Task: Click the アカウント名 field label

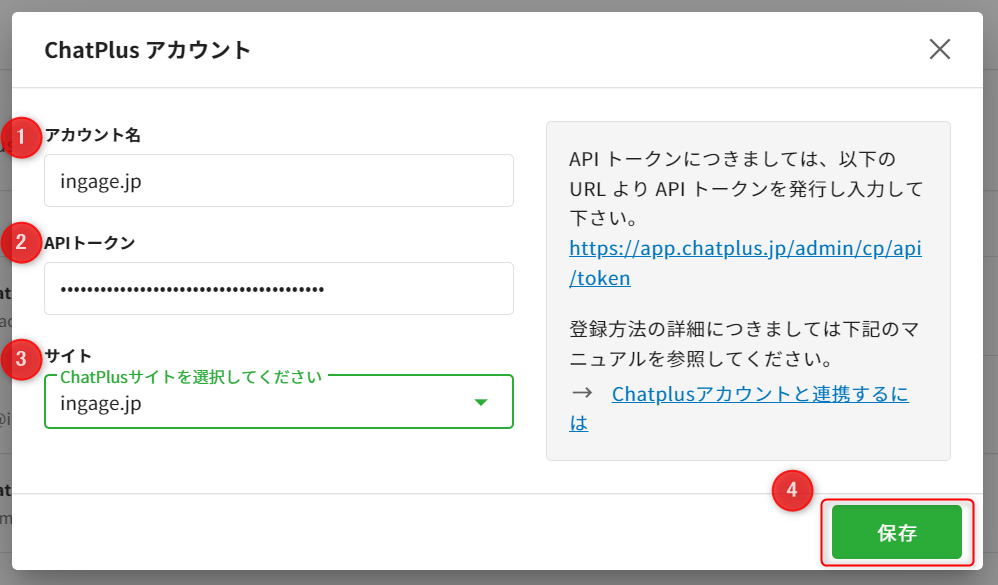Action: [x=92, y=136]
